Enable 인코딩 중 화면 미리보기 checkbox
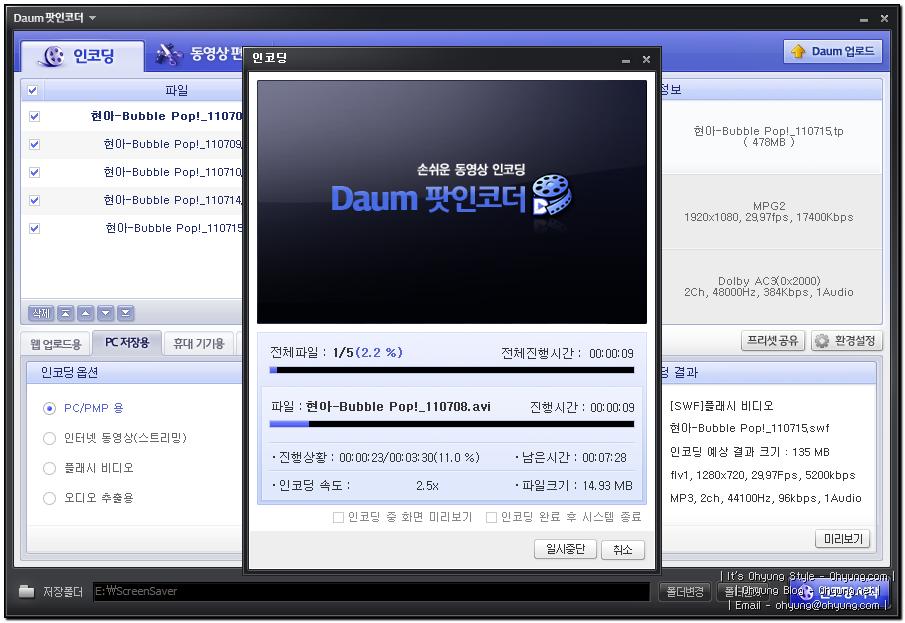This screenshot has width=905, height=623. click(338, 517)
